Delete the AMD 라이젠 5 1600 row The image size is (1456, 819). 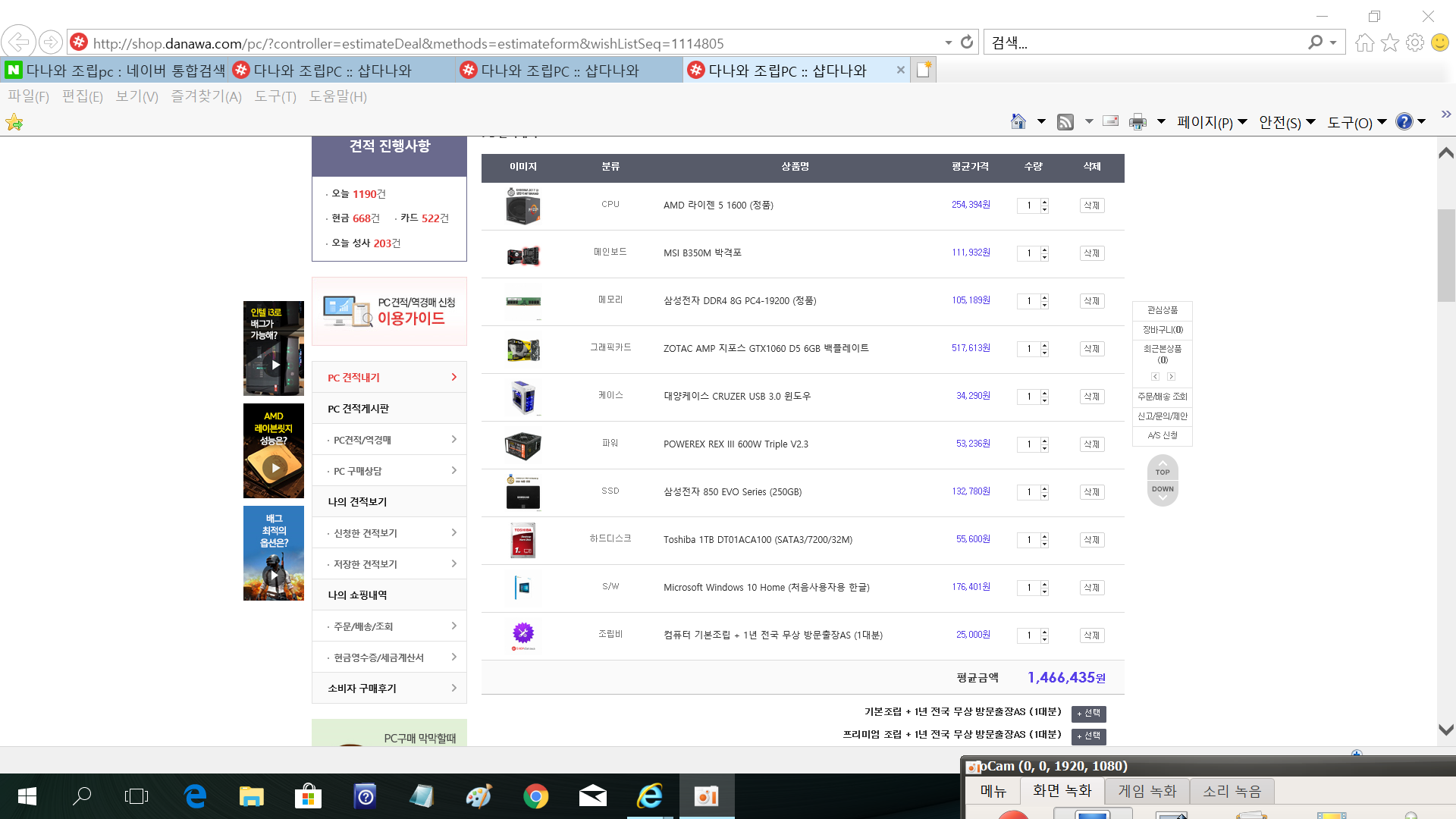[x=1091, y=206]
